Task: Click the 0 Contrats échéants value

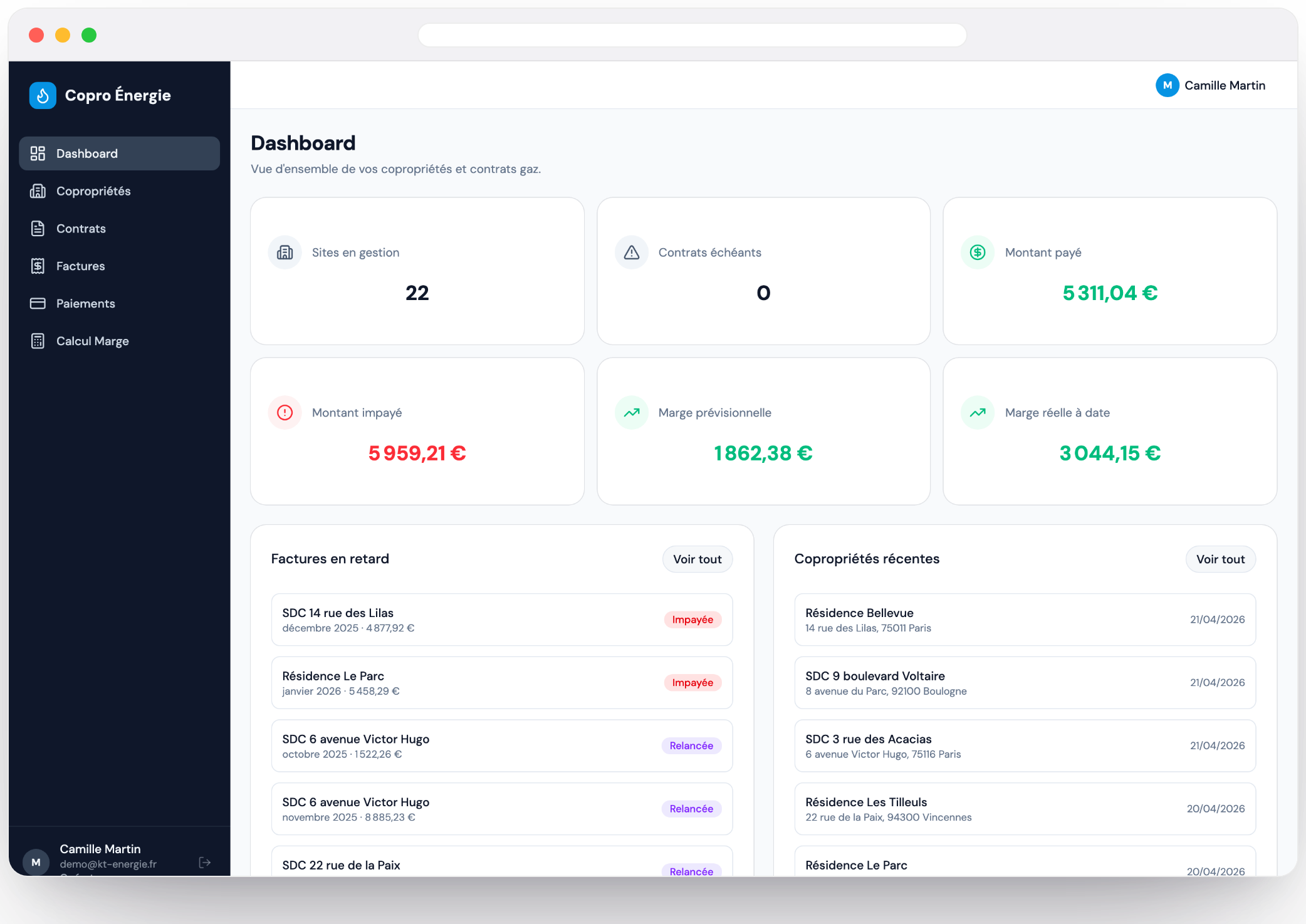Action: coord(763,293)
